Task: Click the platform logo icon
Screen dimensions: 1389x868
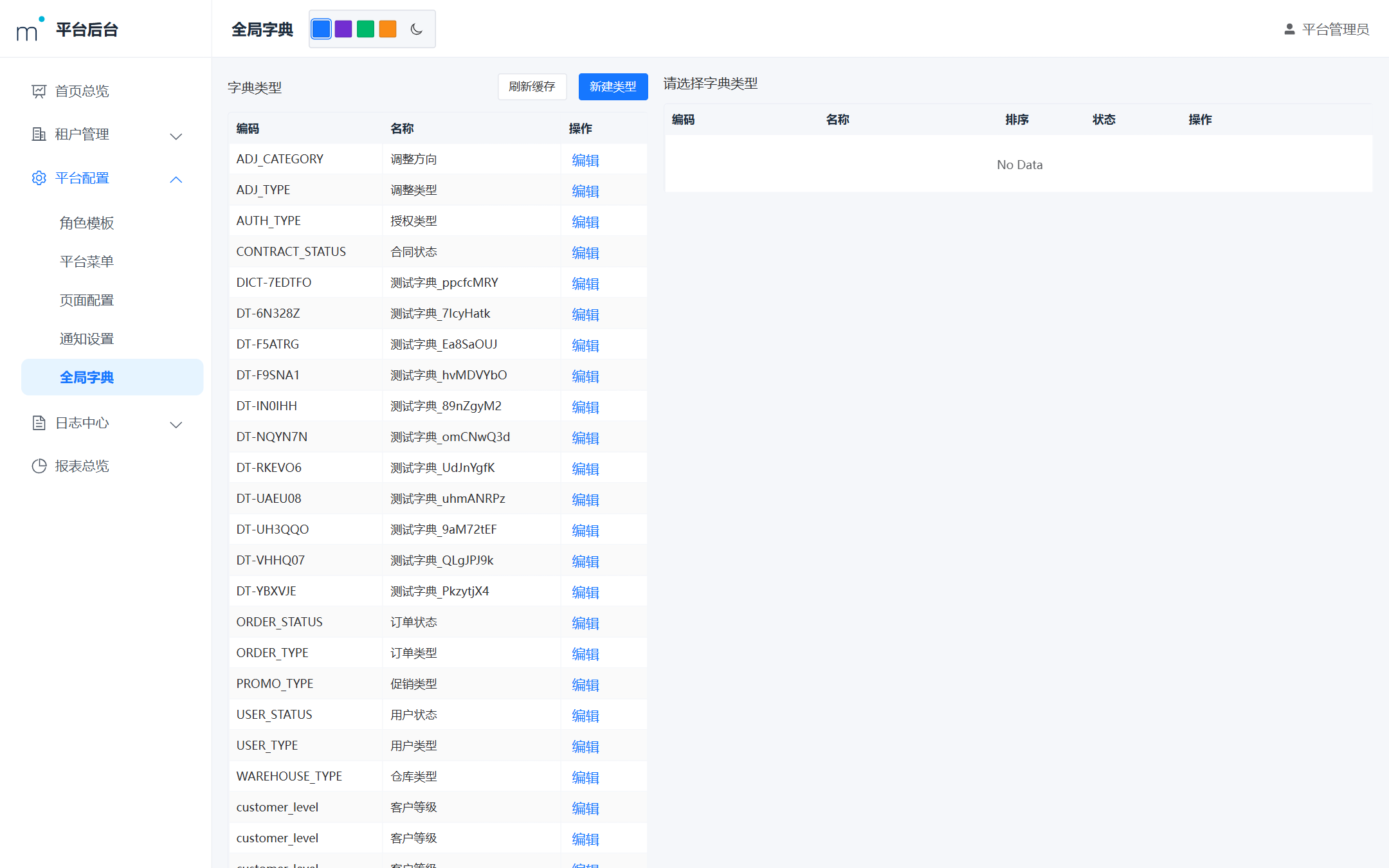Action: tap(30, 29)
